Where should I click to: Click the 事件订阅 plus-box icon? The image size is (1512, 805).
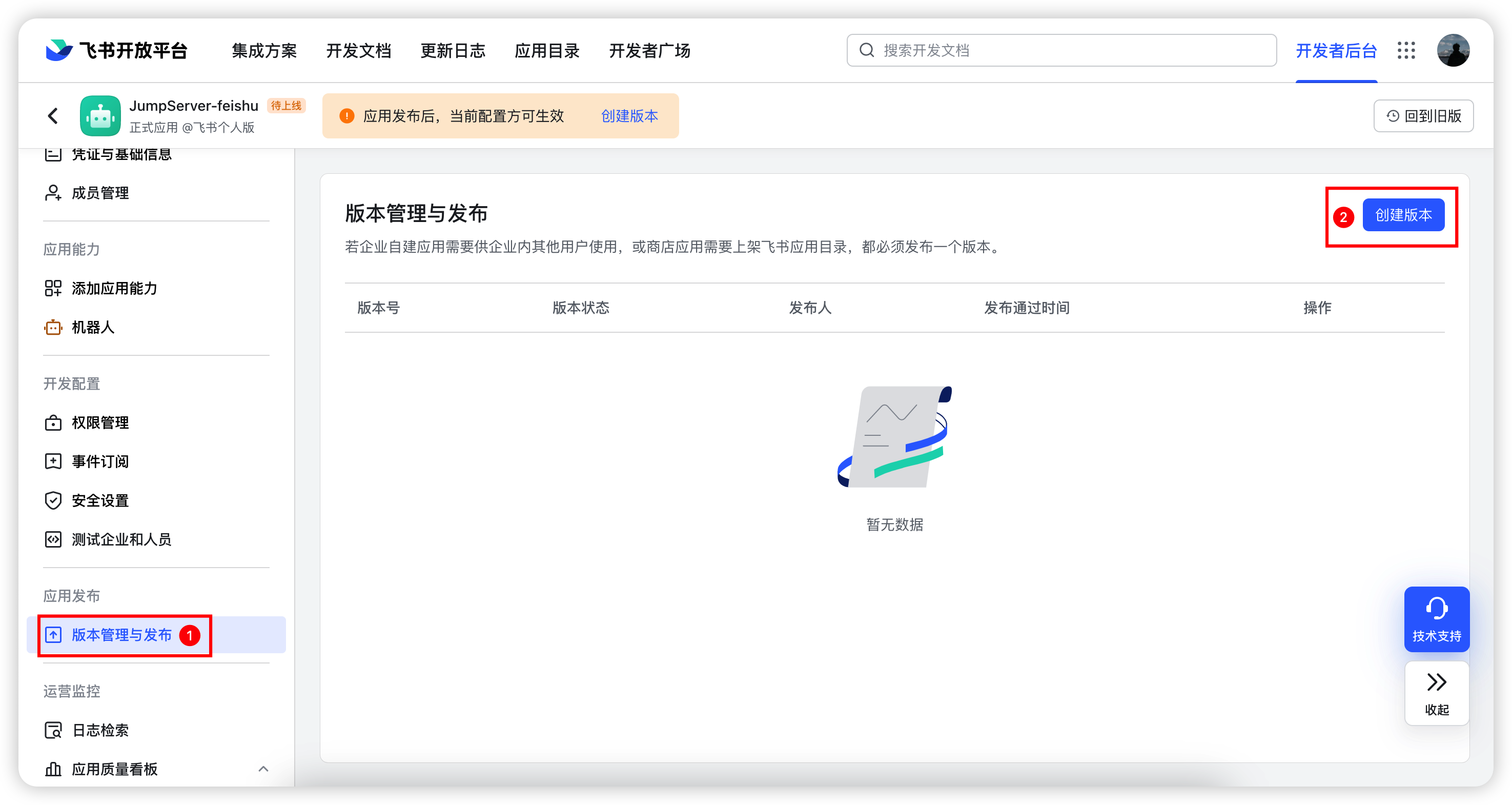point(53,461)
